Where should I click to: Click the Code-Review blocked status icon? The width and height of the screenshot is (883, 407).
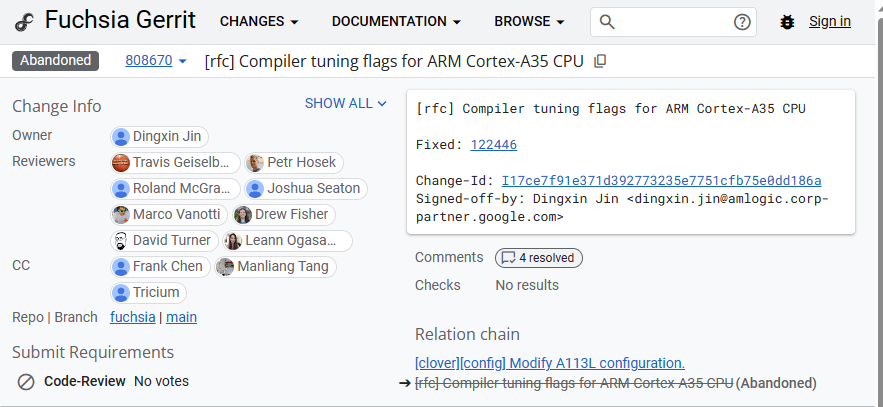[x=26, y=381]
